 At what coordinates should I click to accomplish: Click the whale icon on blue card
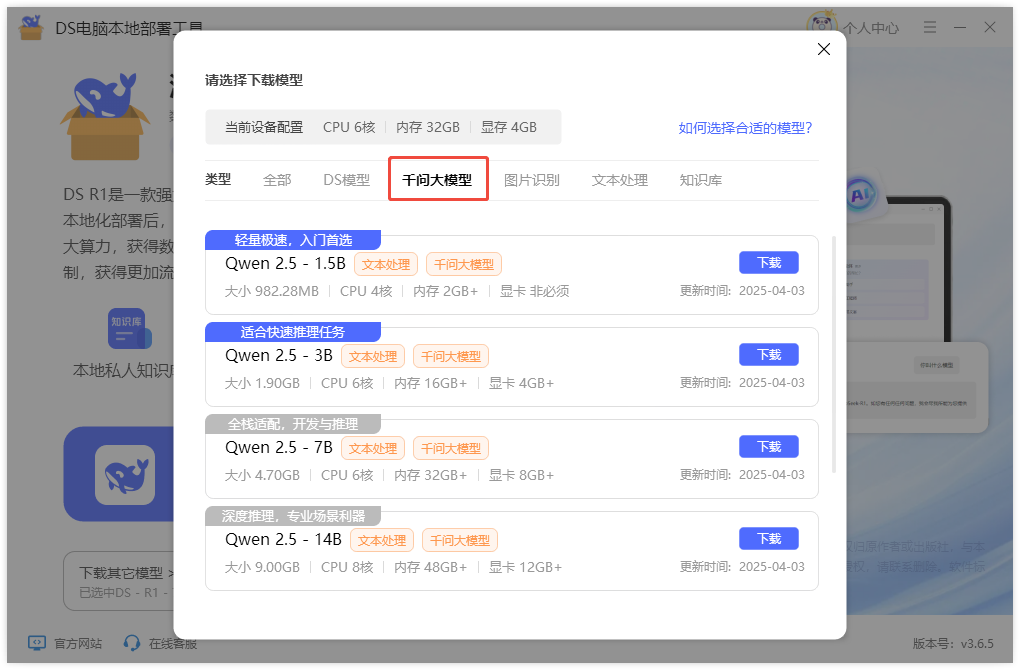pyautogui.click(x=125, y=475)
